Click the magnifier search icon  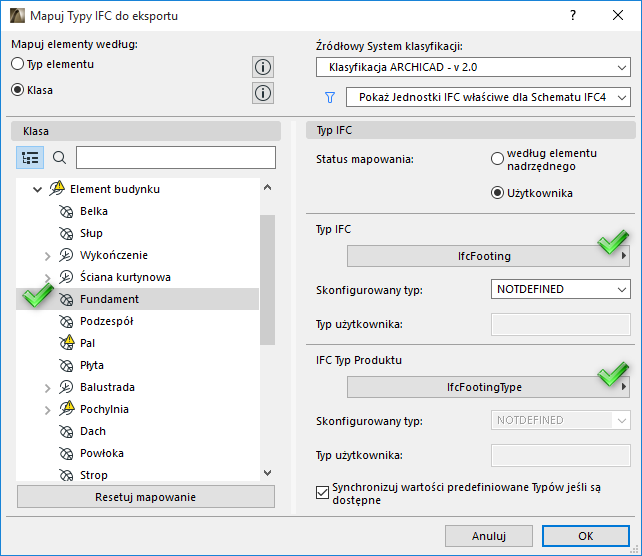coord(59,158)
